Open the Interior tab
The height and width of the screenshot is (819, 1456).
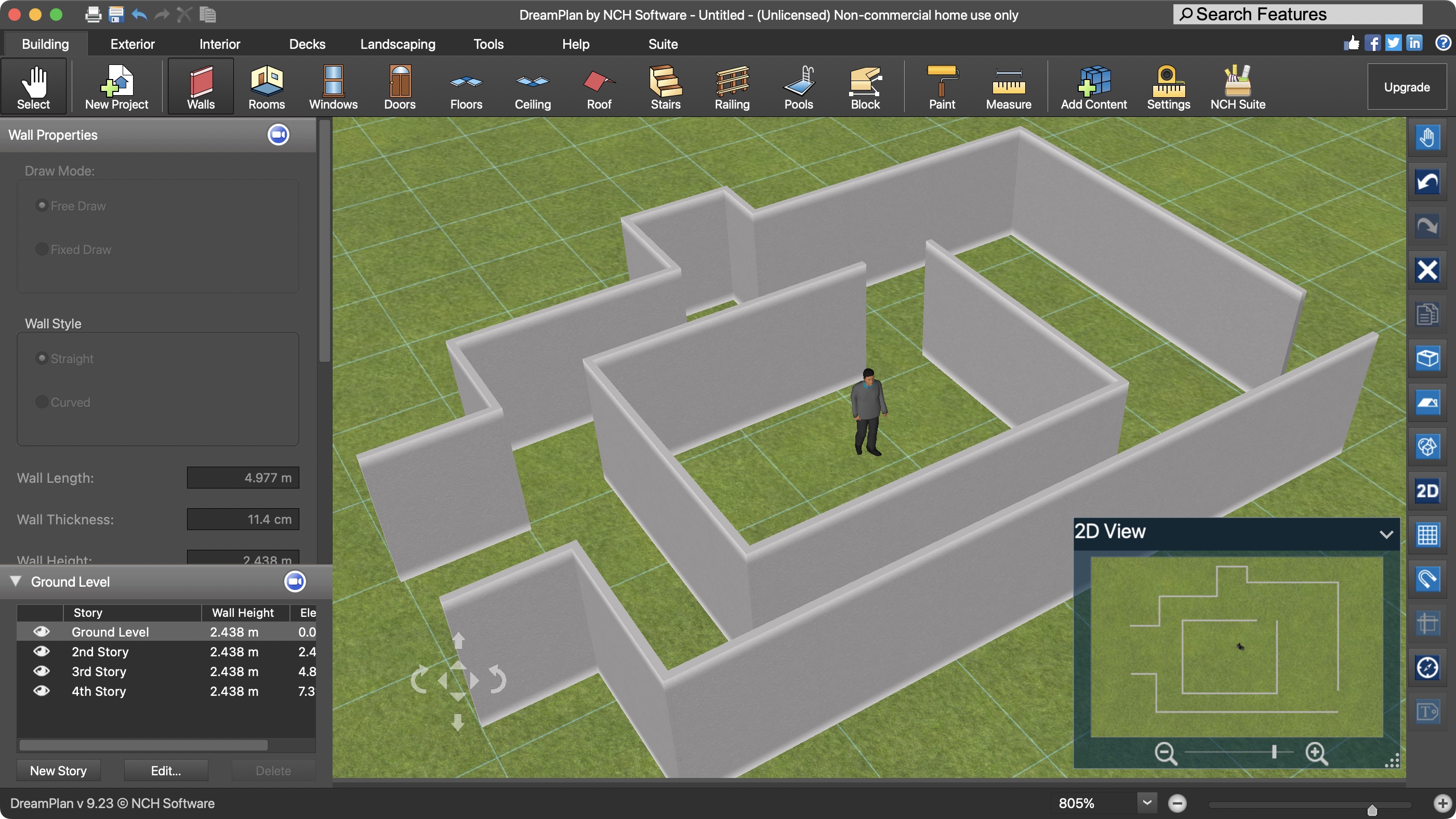point(219,44)
